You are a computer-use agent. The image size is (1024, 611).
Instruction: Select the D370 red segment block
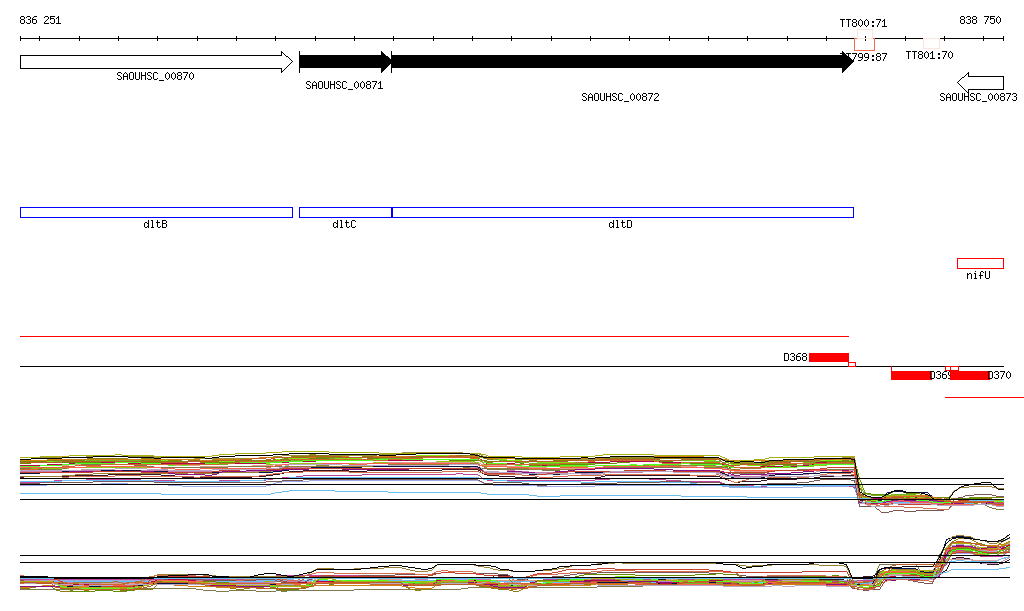pos(969,375)
